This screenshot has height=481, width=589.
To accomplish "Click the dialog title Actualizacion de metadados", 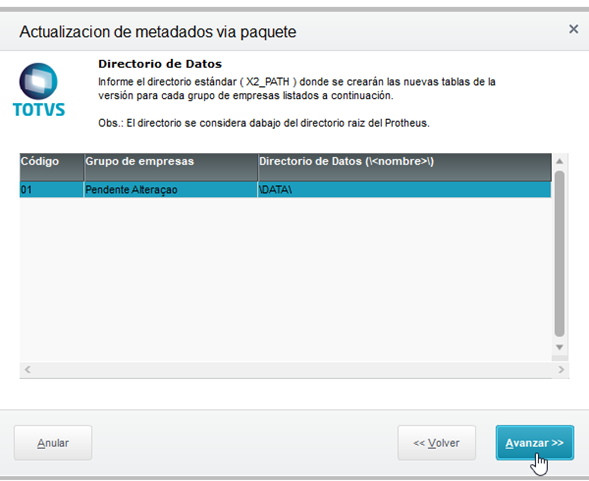I will click(158, 32).
